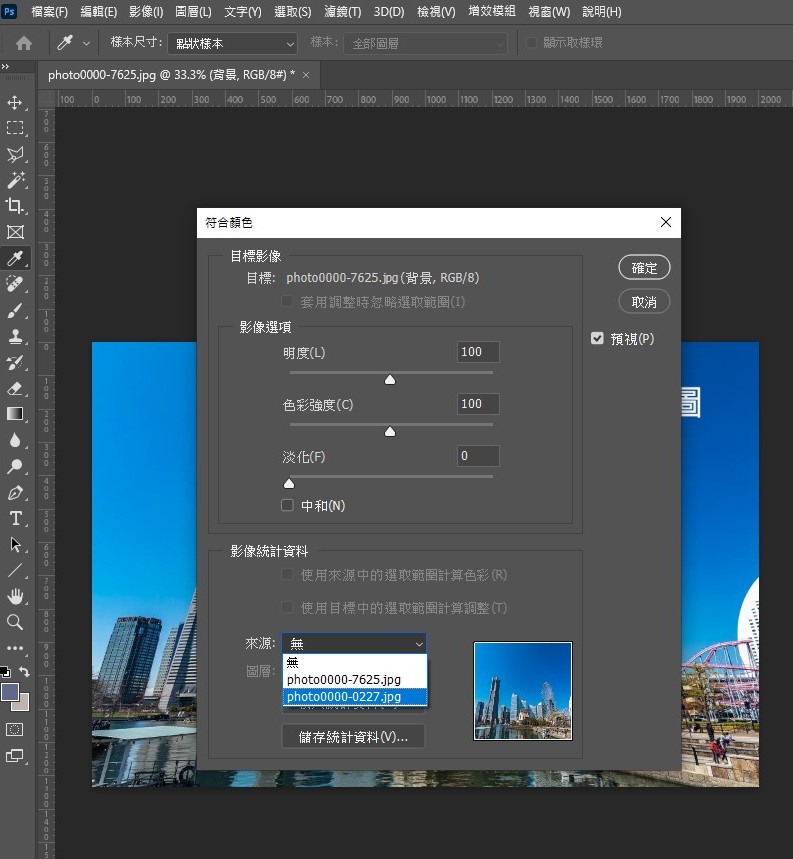The height and width of the screenshot is (859, 793).
Task: Open the 濾鏡 filter menu
Action: 342,12
